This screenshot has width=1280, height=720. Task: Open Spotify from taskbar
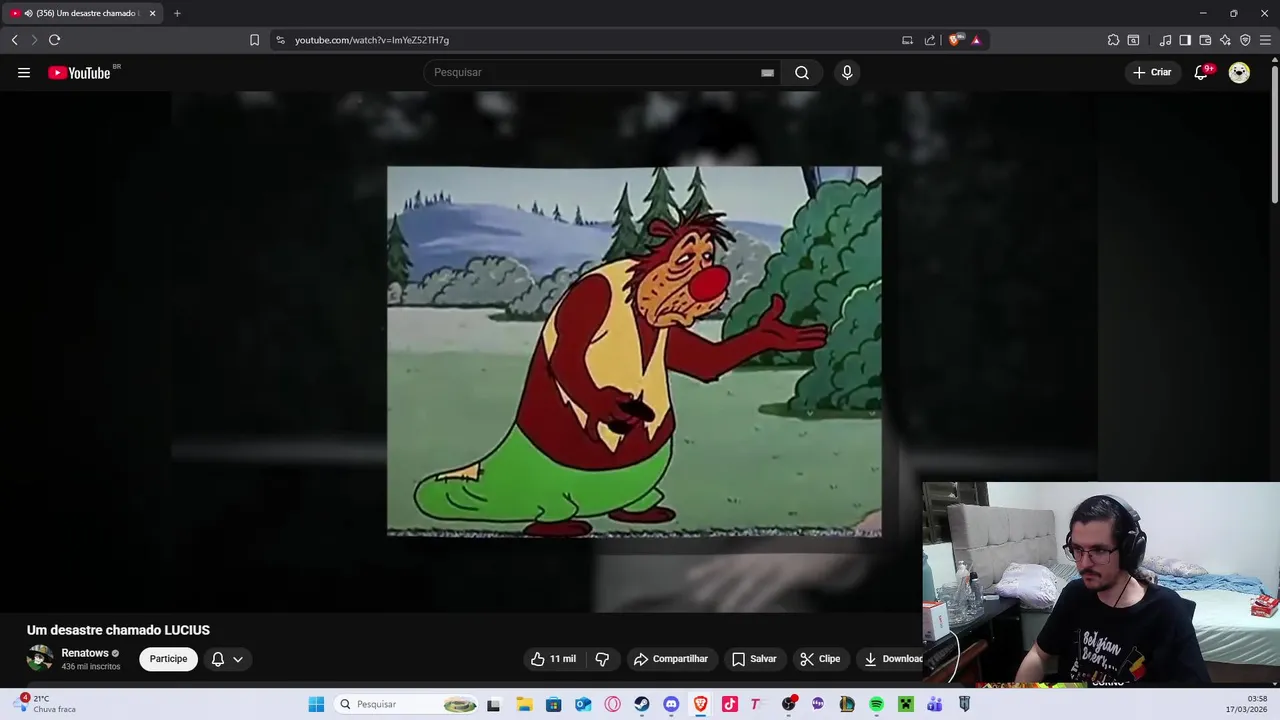876,704
